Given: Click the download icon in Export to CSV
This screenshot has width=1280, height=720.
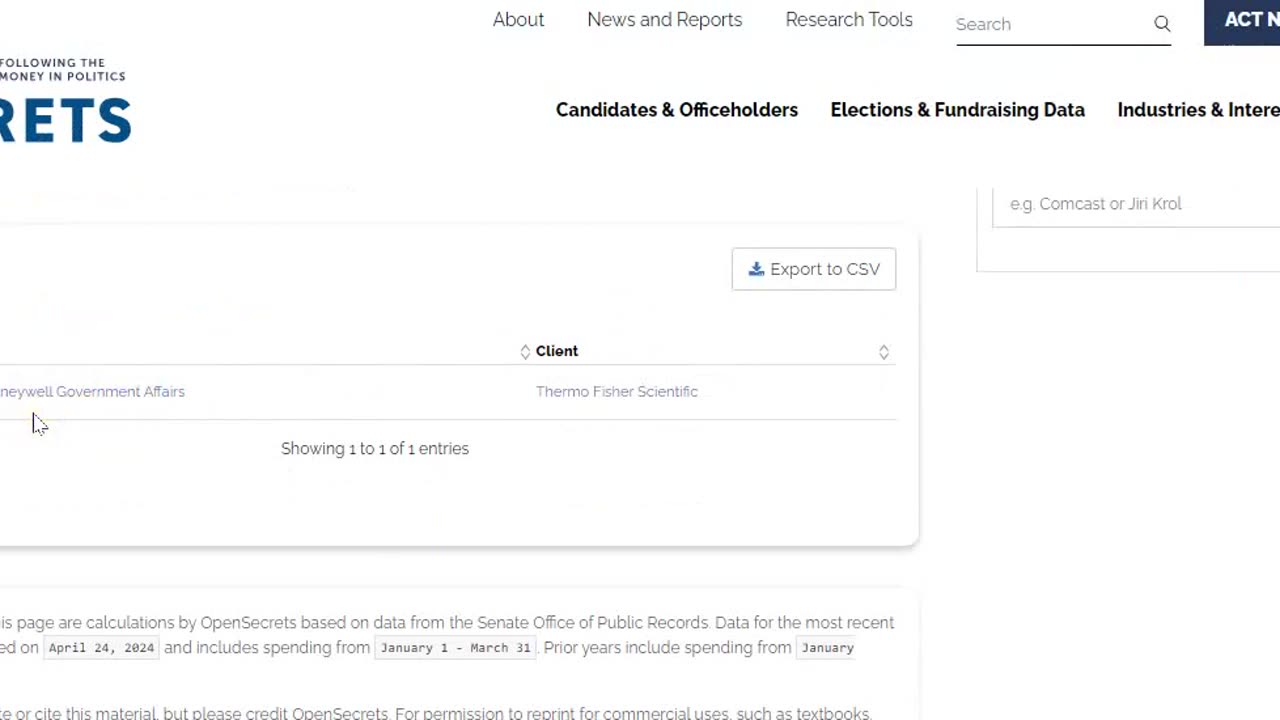Looking at the screenshot, I should click(x=756, y=269).
